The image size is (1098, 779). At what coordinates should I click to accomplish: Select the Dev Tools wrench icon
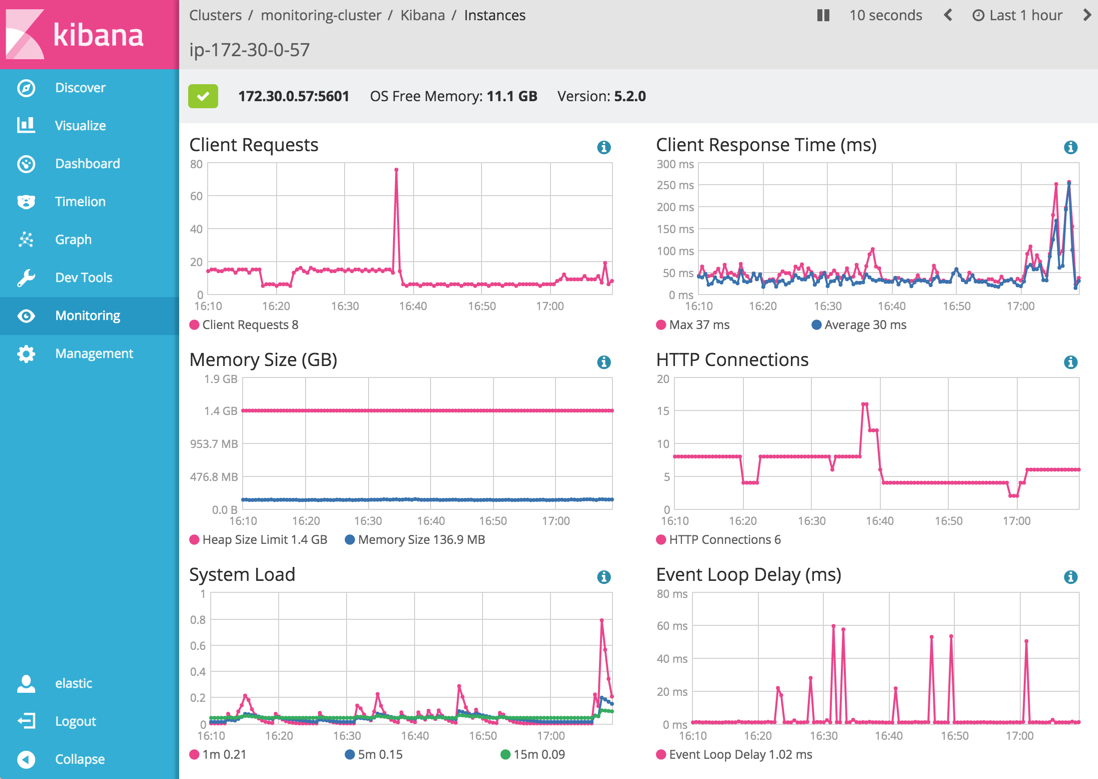coord(27,277)
